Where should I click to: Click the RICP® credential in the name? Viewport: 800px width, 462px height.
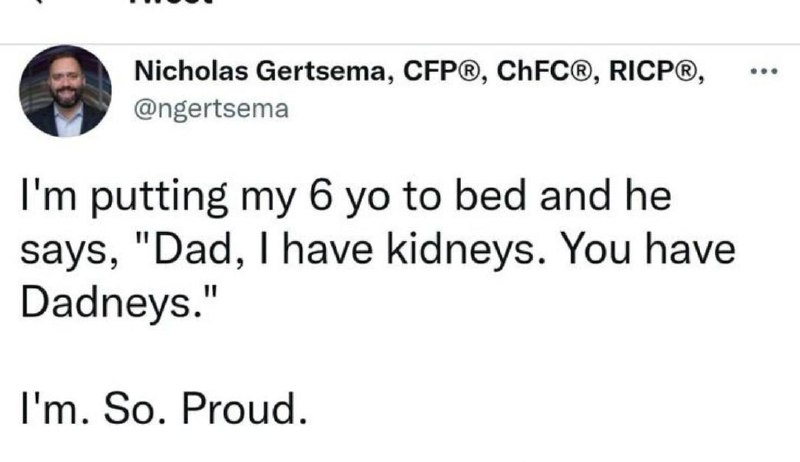point(656,71)
